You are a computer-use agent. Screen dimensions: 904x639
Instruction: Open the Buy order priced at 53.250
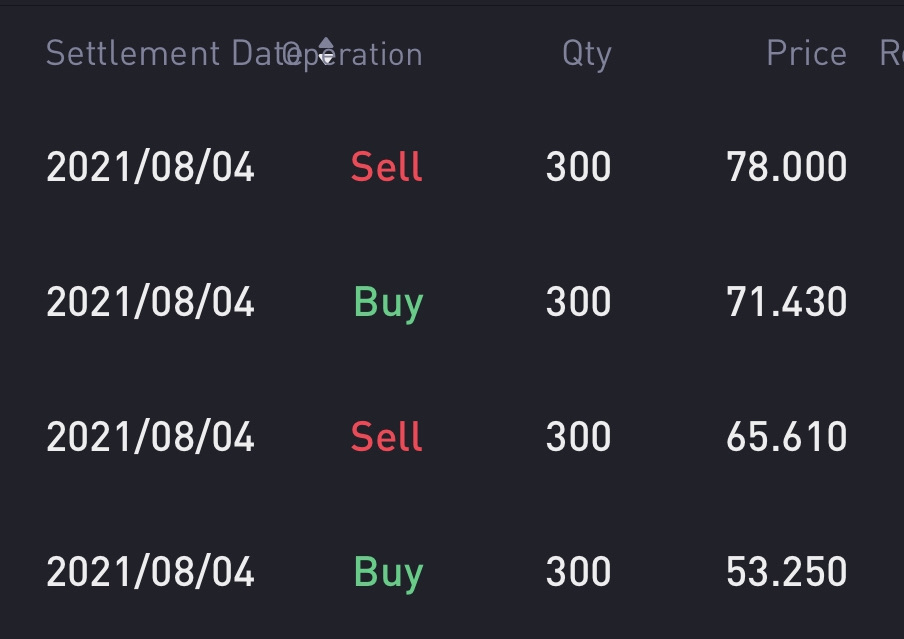[388, 572]
